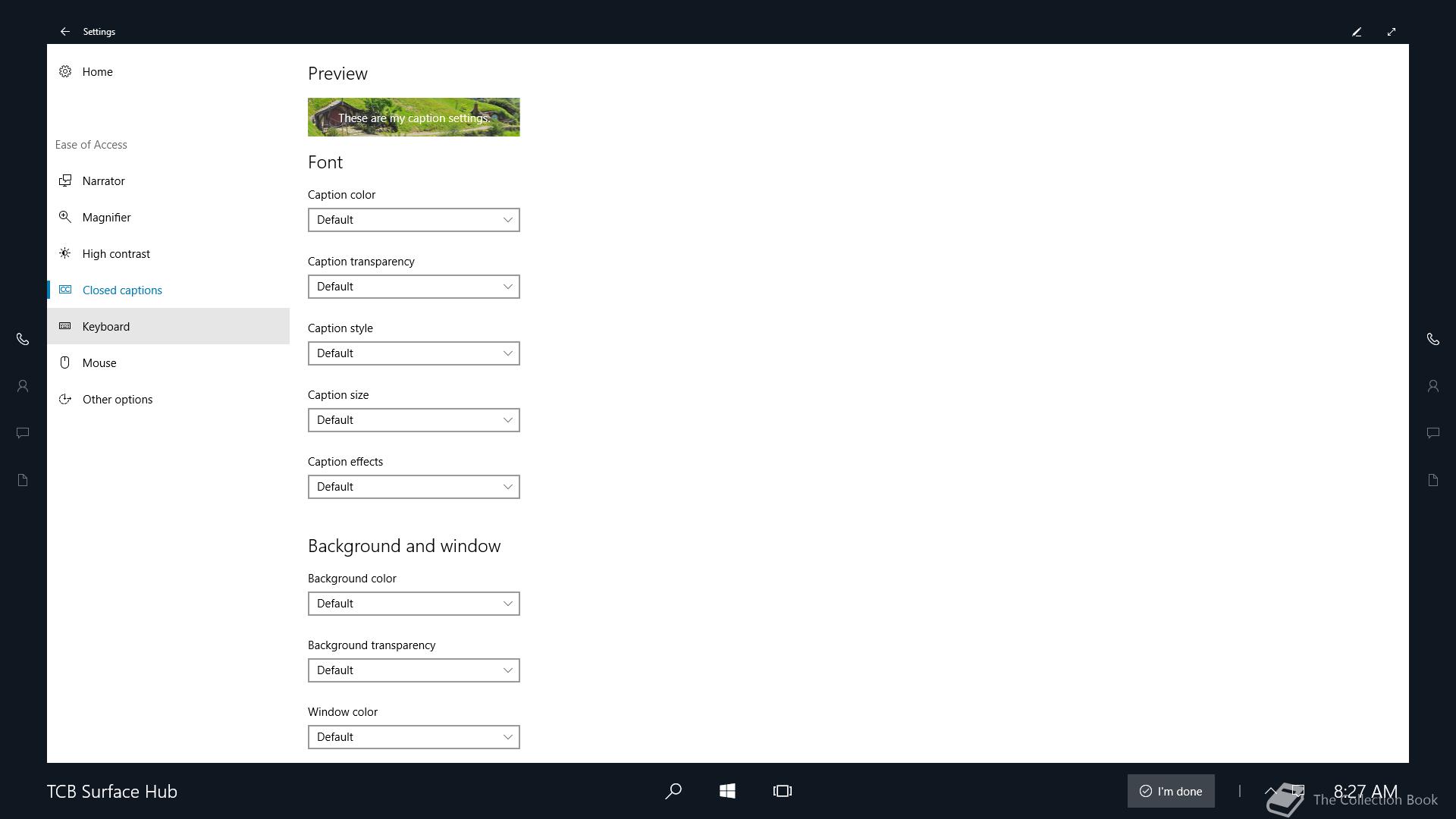Expand the Window color dropdown

coord(414,737)
